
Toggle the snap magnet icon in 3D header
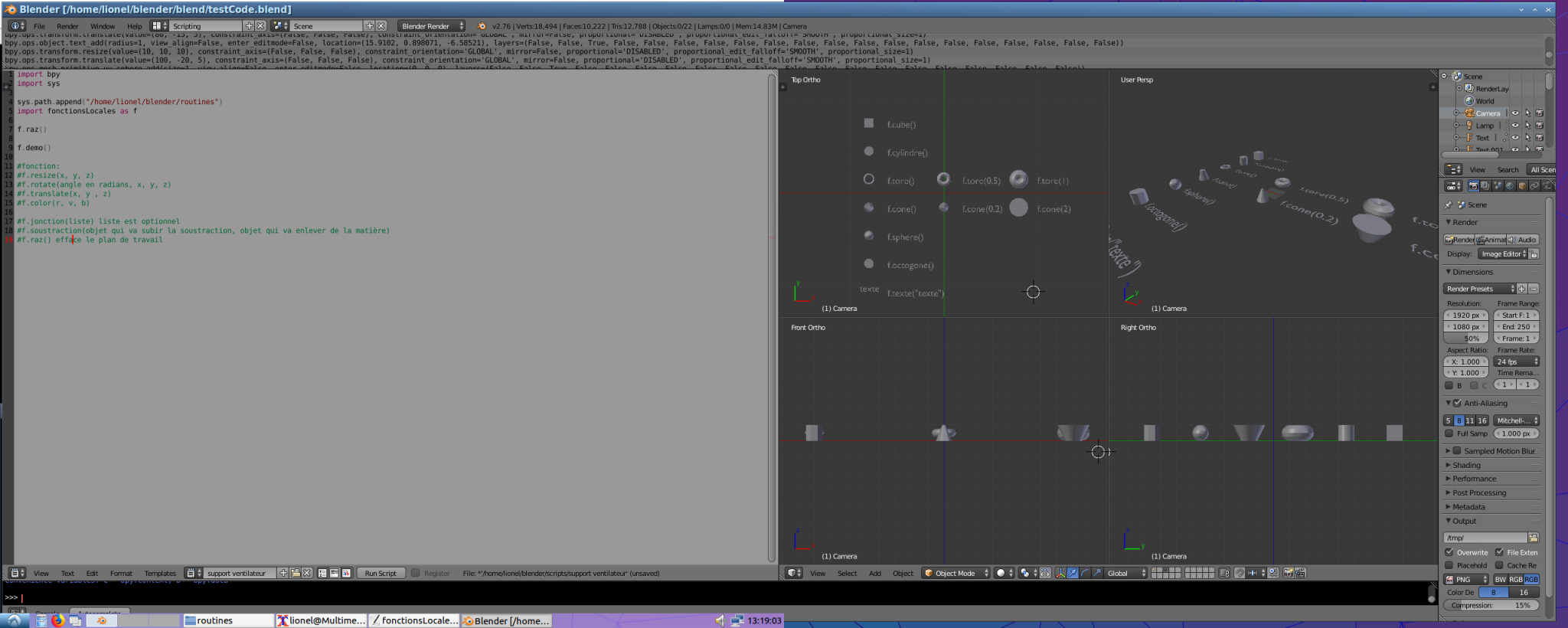point(1240,573)
